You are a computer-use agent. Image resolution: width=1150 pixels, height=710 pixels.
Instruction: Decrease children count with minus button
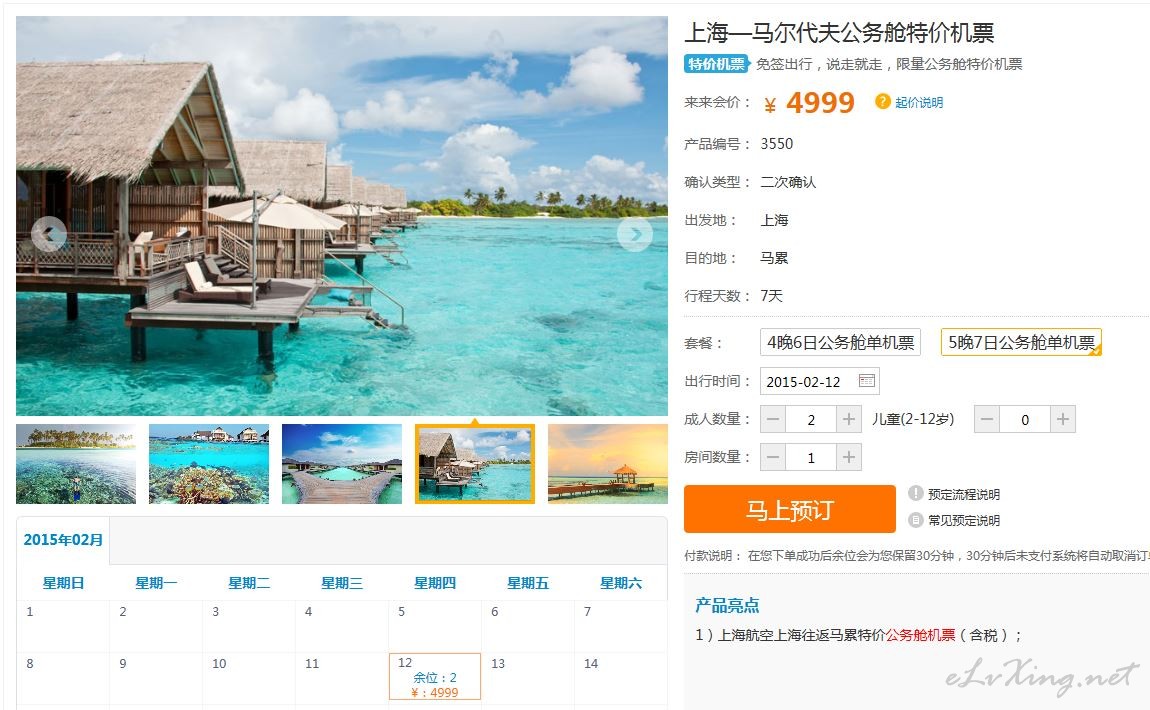coord(987,420)
